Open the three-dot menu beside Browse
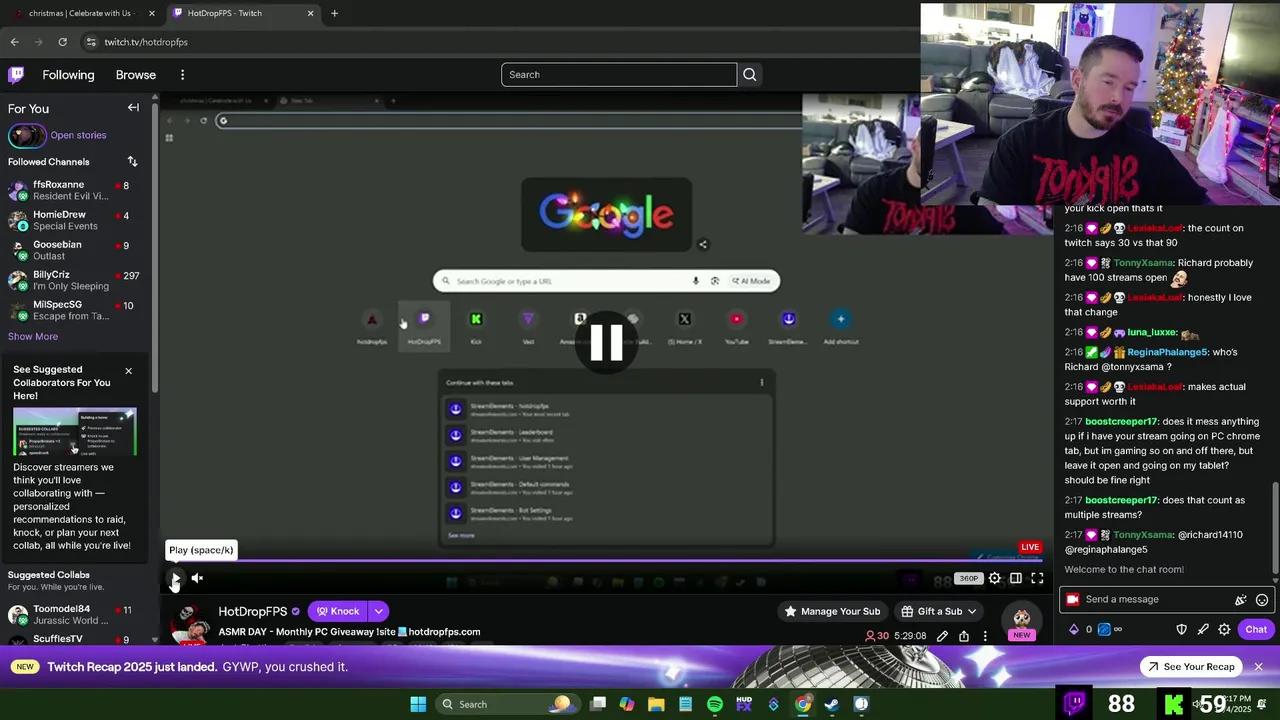Image resolution: width=1280 pixels, height=720 pixels. (x=182, y=75)
